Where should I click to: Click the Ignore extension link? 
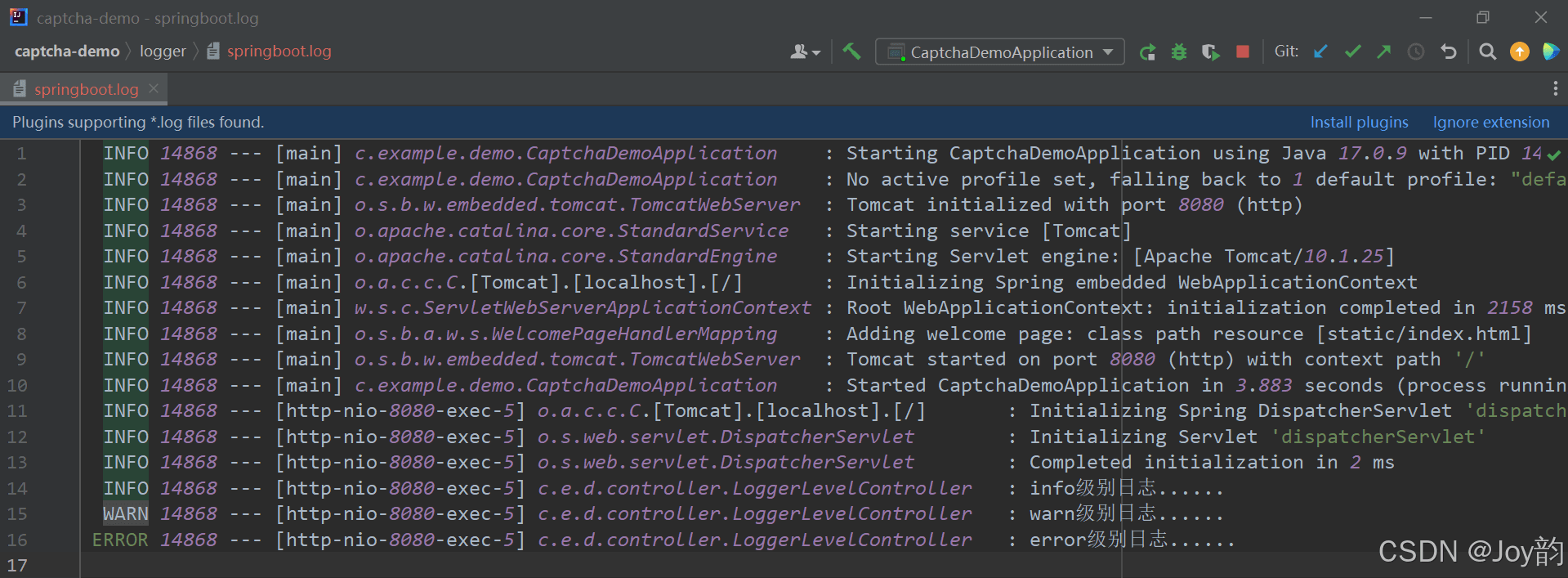[x=1490, y=122]
